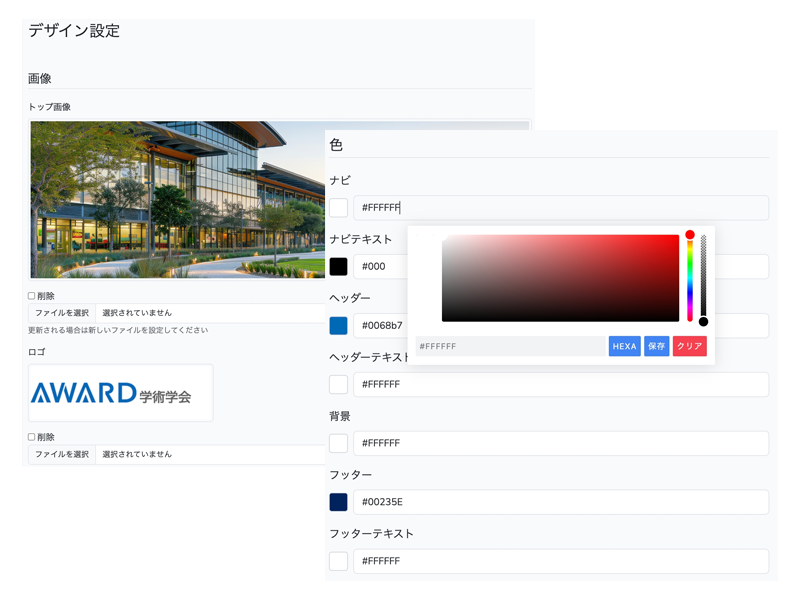Click the フッター hex value field
800x600 pixels.
560,502
